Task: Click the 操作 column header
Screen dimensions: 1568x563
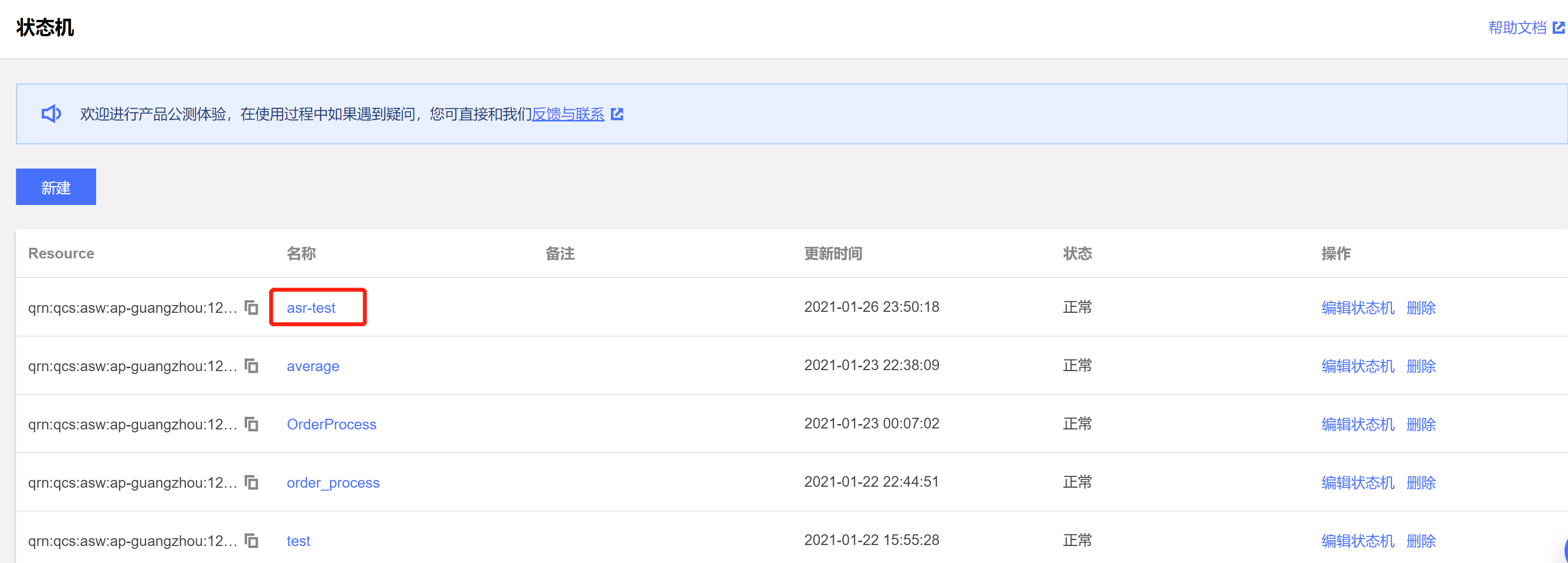Action: click(1336, 254)
